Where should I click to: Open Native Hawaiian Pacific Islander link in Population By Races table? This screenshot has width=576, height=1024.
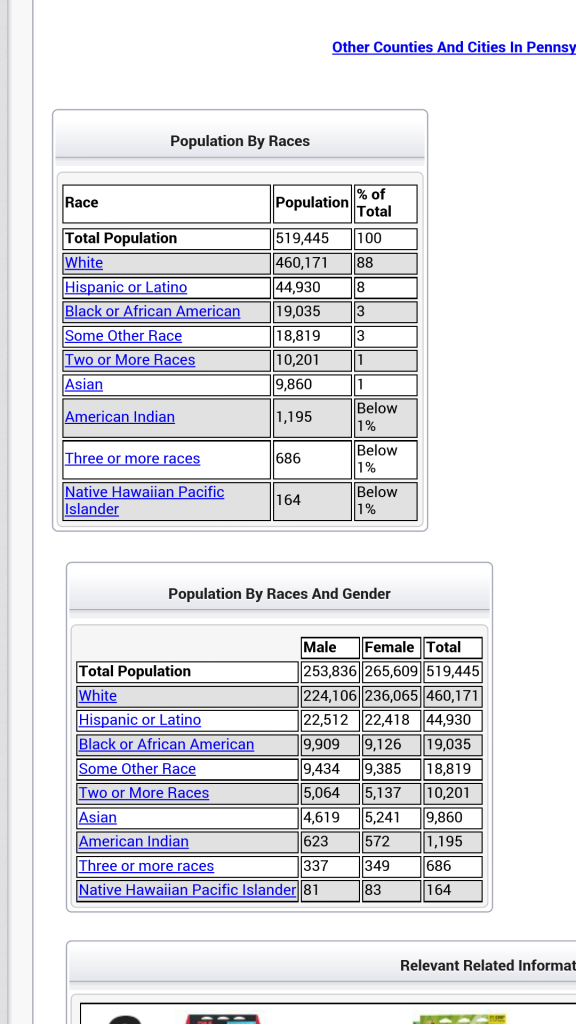pos(144,501)
